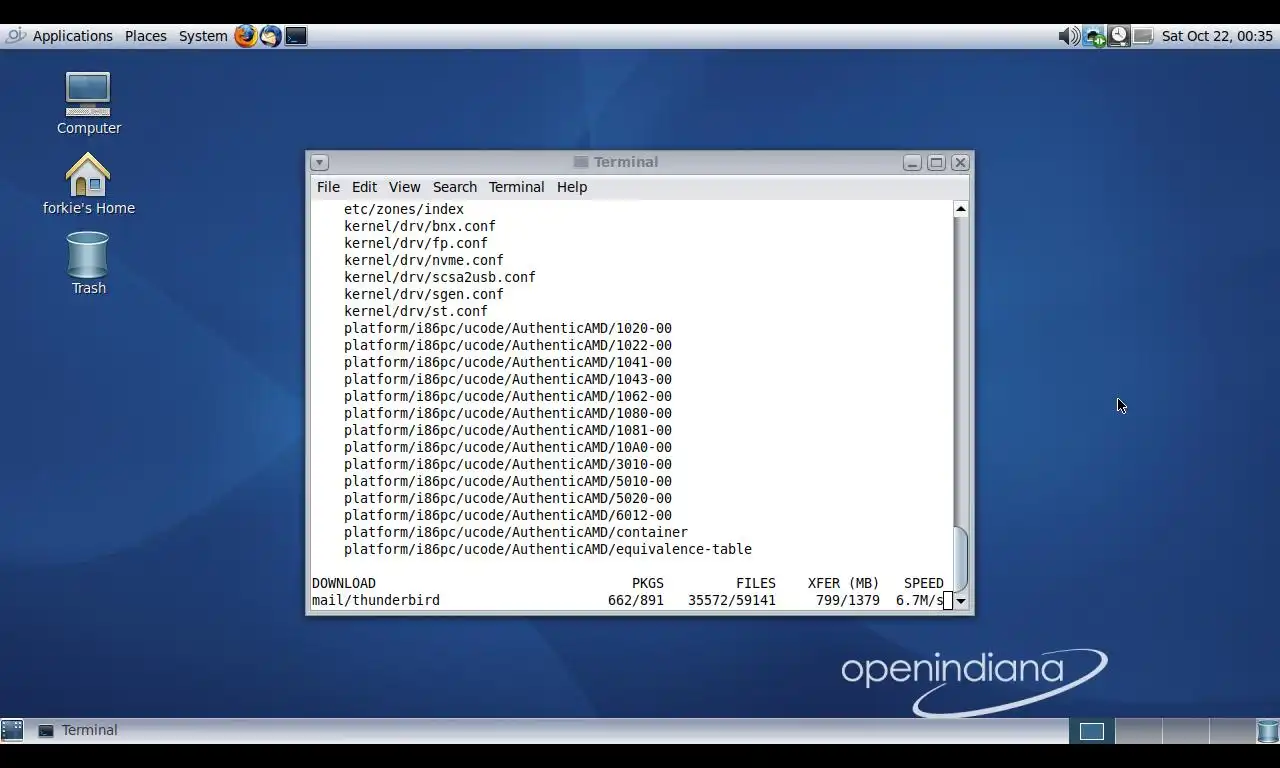Click the line kernel/drv/fp.conf
The height and width of the screenshot is (768, 1280).
(416, 243)
